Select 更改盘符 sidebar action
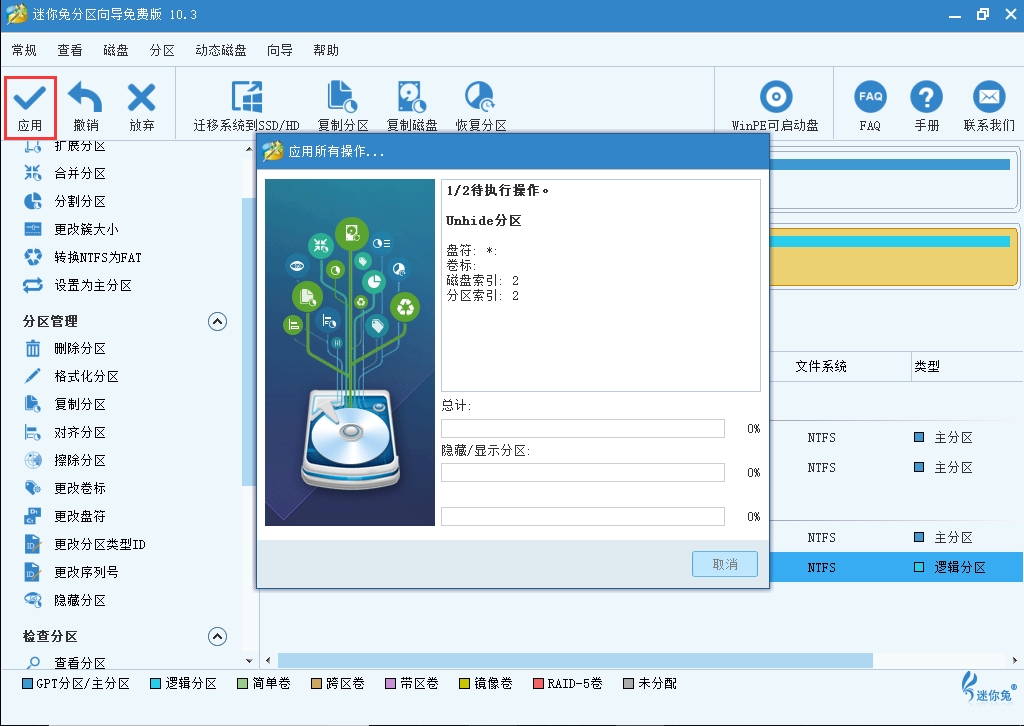This screenshot has height=726, width=1024. 65,516
